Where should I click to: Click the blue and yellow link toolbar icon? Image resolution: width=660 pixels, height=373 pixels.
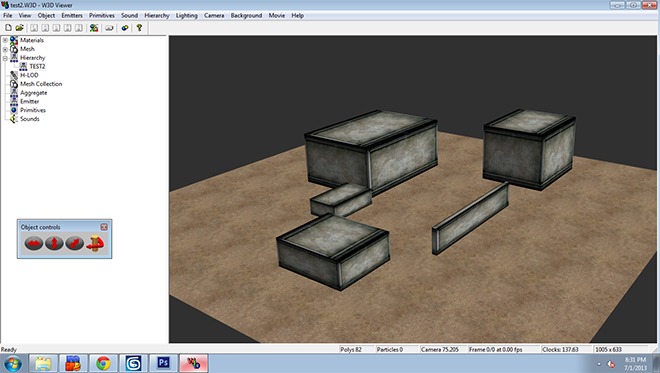(125, 28)
